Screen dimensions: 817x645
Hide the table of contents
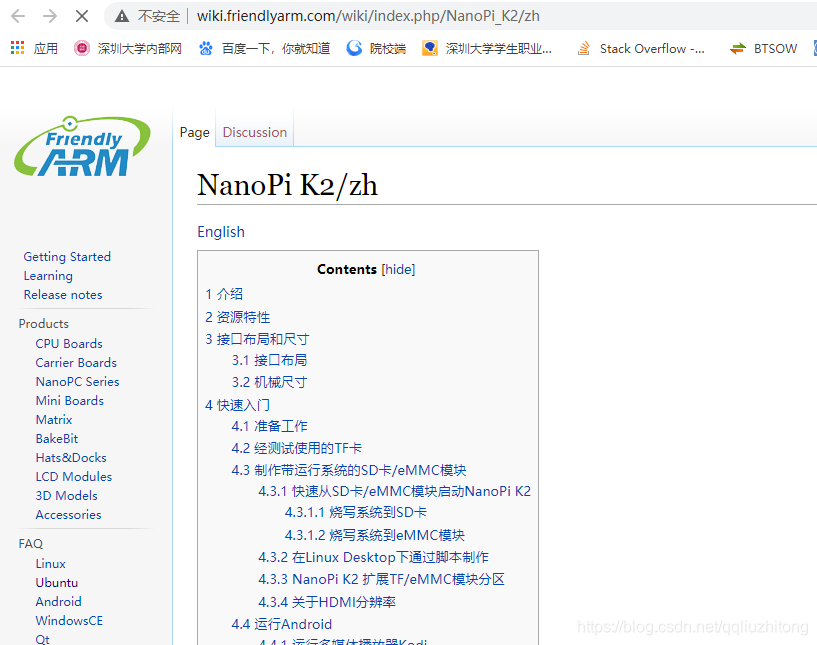(398, 269)
